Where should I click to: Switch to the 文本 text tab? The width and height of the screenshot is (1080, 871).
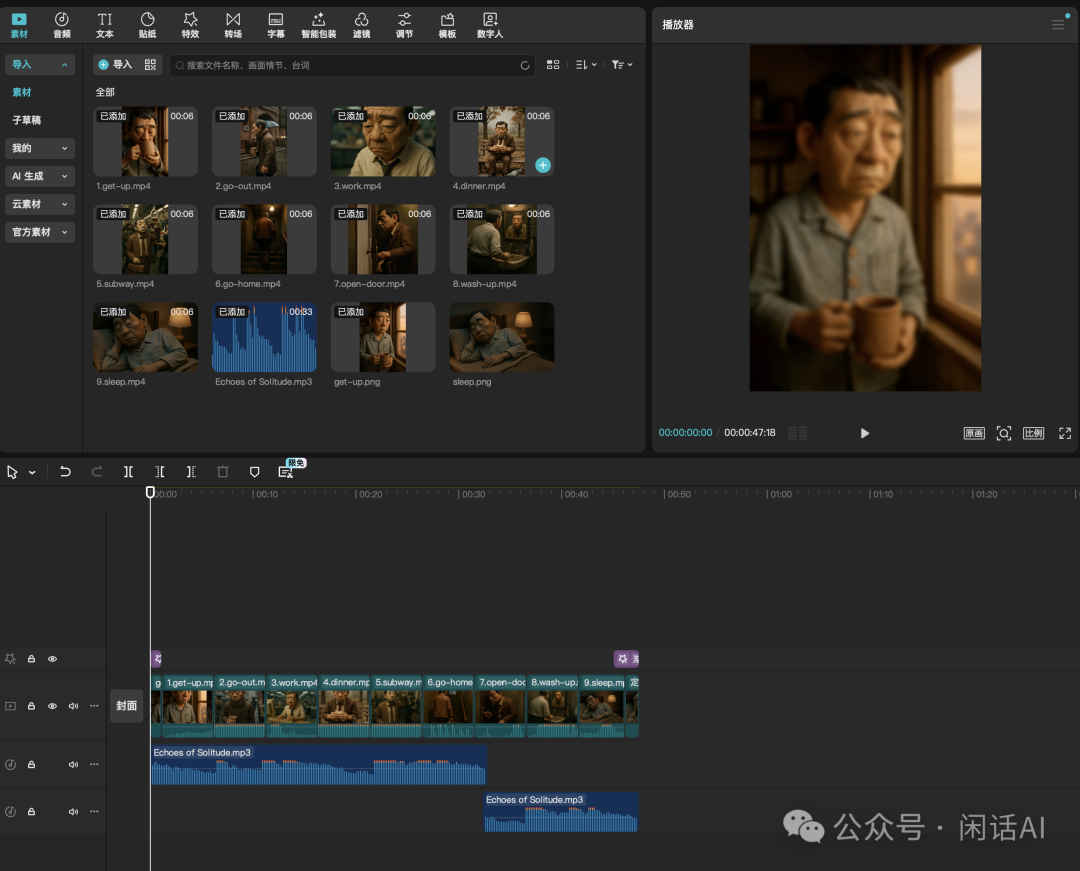[105, 25]
